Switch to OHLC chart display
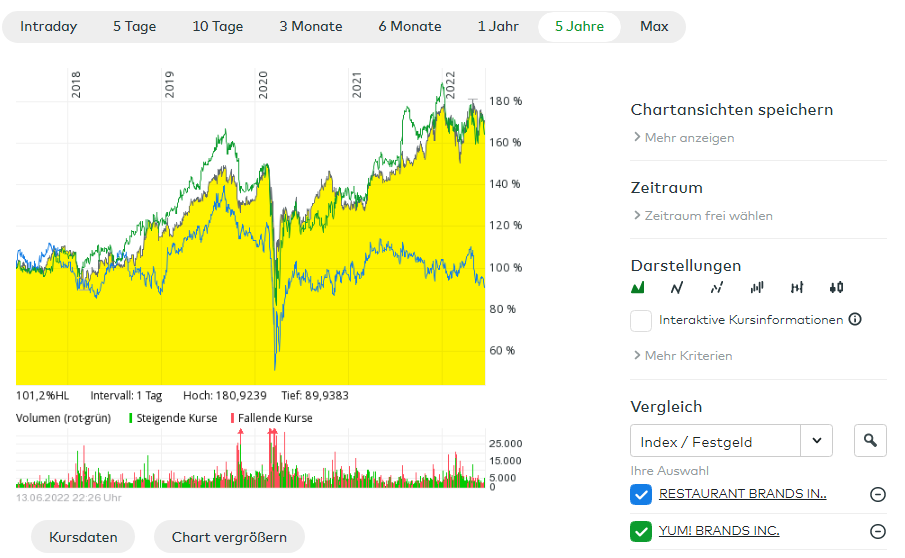This screenshot has width=905, height=558. click(x=797, y=288)
